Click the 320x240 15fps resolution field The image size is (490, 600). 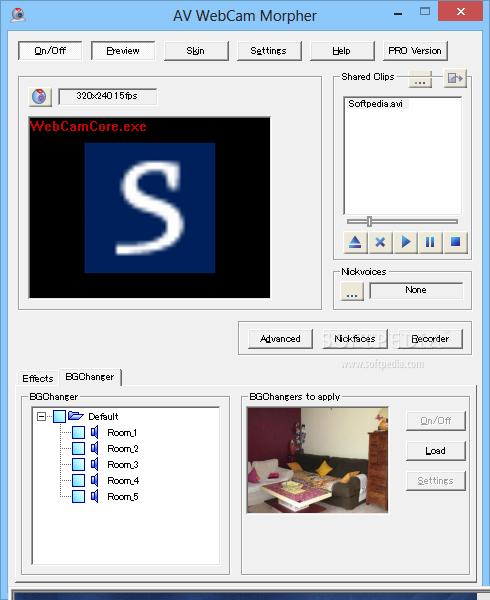[107, 96]
